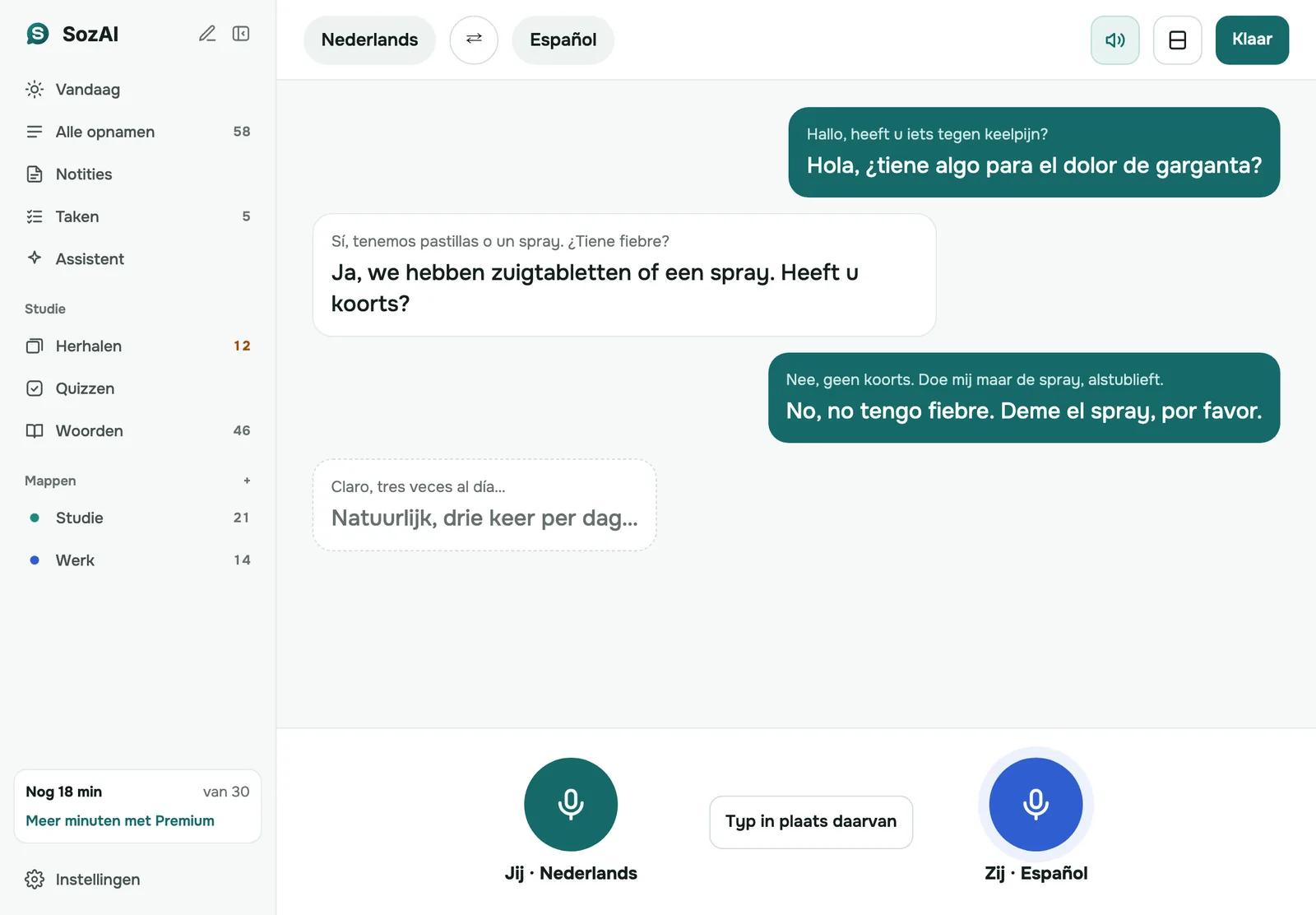Tap the blue Español microphone
This screenshot has width=1316, height=915.
pyautogui.click(x=1036, y=804)
